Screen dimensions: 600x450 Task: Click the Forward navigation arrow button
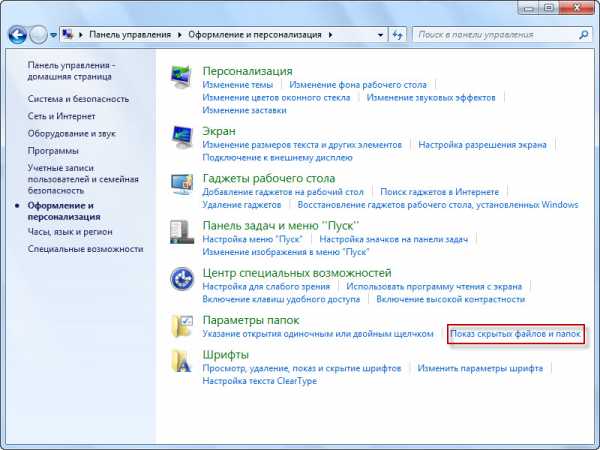(x=39, y=35)
